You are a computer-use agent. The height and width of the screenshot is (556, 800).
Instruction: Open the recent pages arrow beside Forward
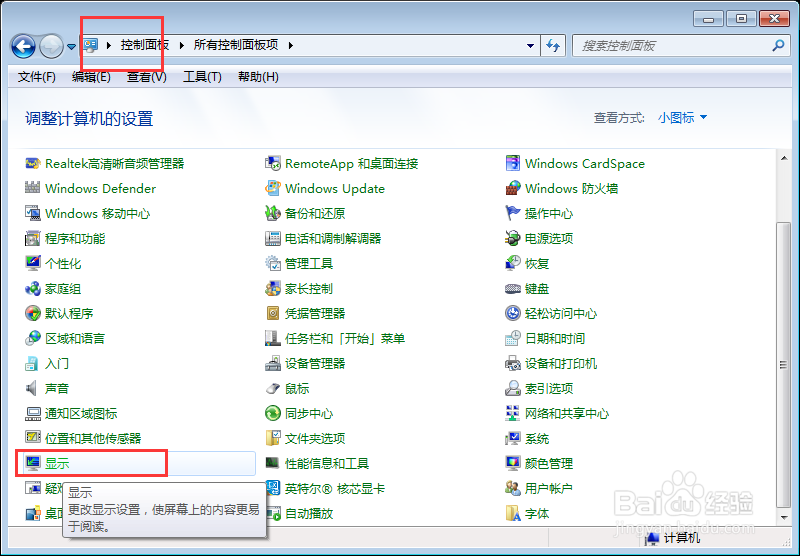[x=71, y=46]
